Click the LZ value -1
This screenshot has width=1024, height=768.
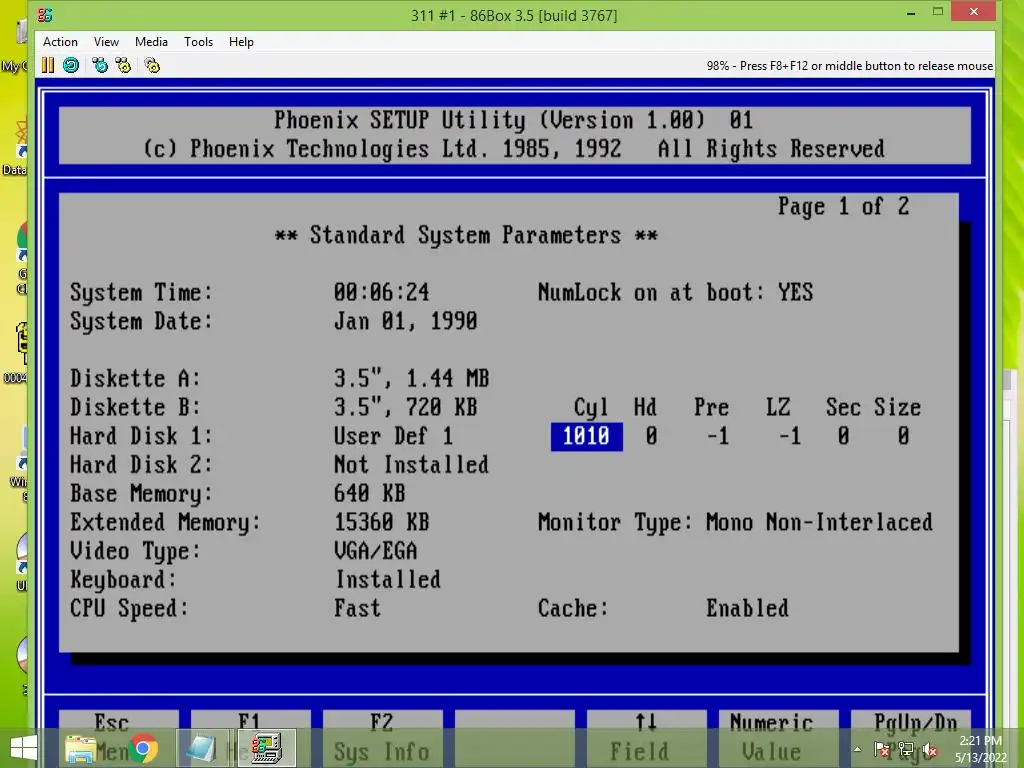790,436
